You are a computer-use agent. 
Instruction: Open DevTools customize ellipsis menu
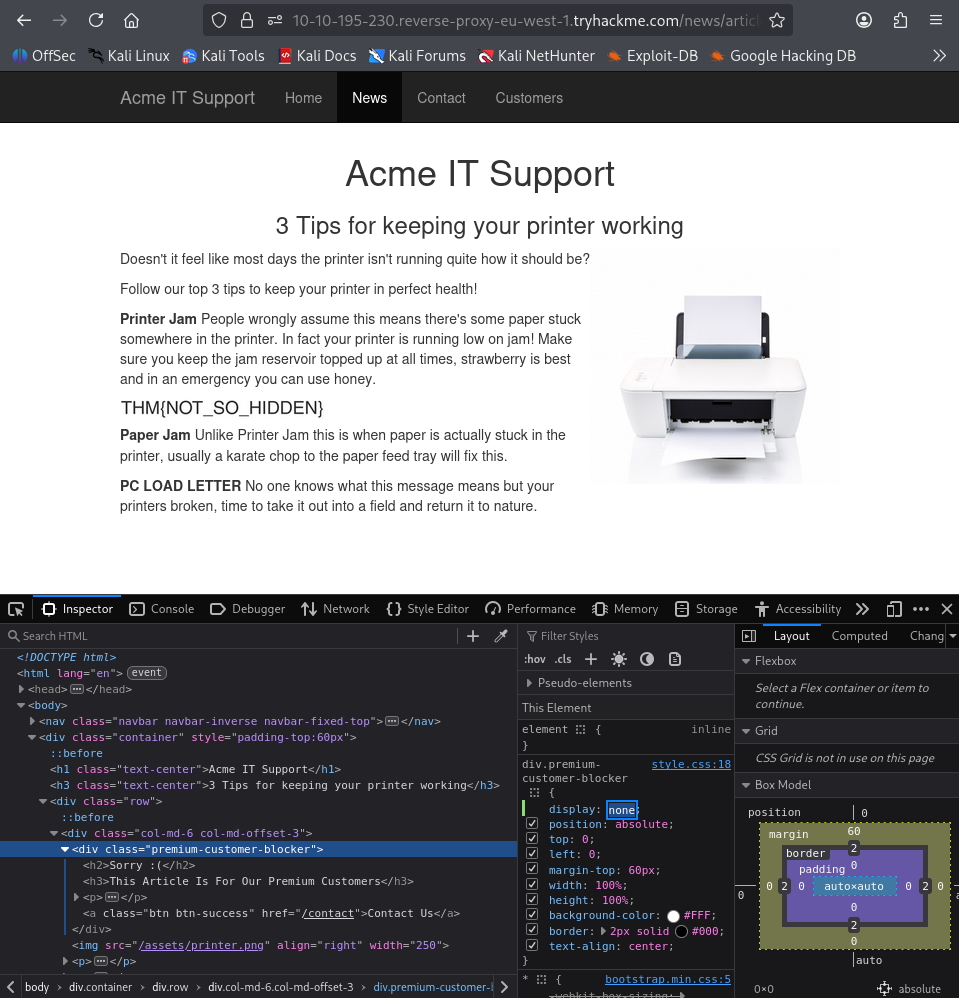click(921, 609)
